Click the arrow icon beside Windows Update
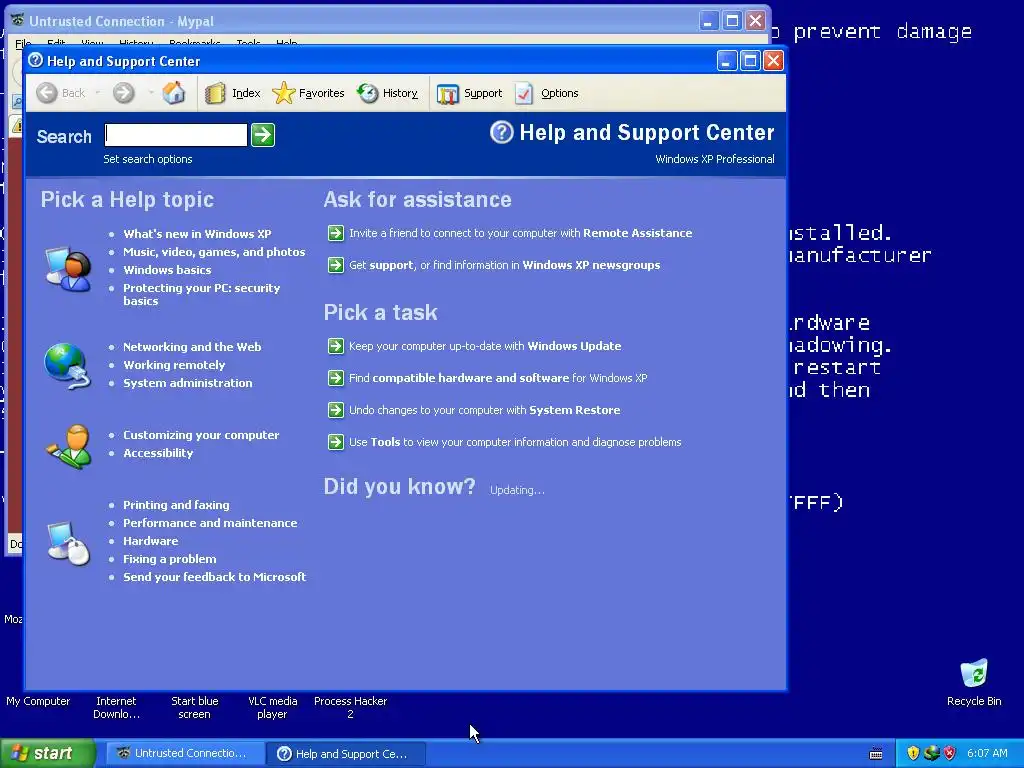This screenshot has height=768, width=1024. (x=336, y=346)
